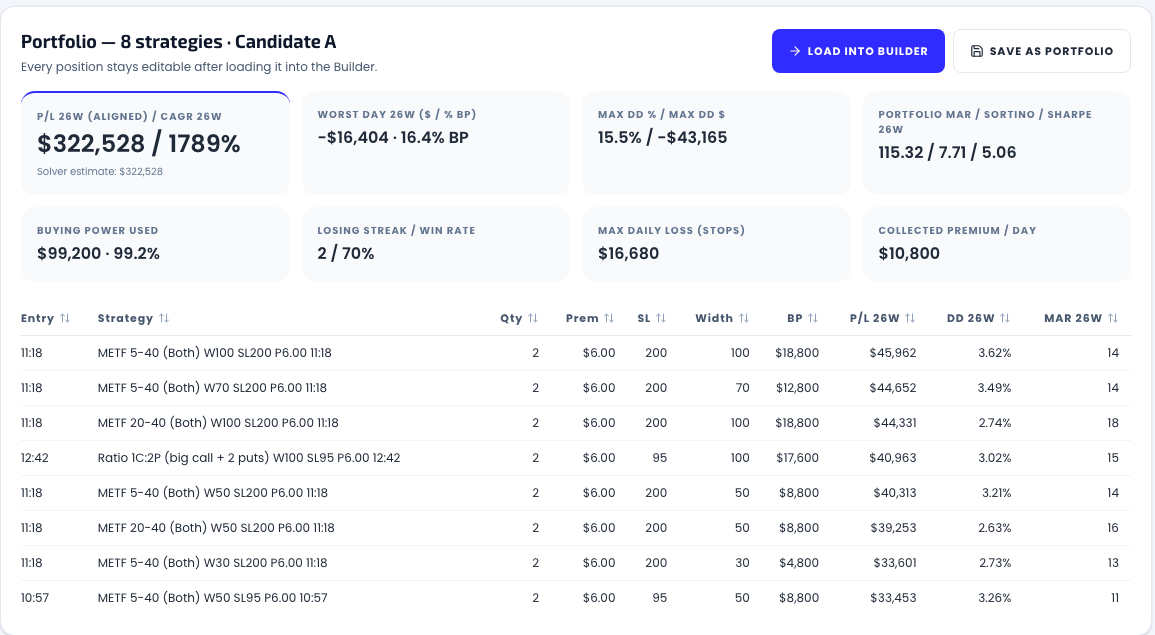Sort by Qty column sort icon

pos(533,318)
